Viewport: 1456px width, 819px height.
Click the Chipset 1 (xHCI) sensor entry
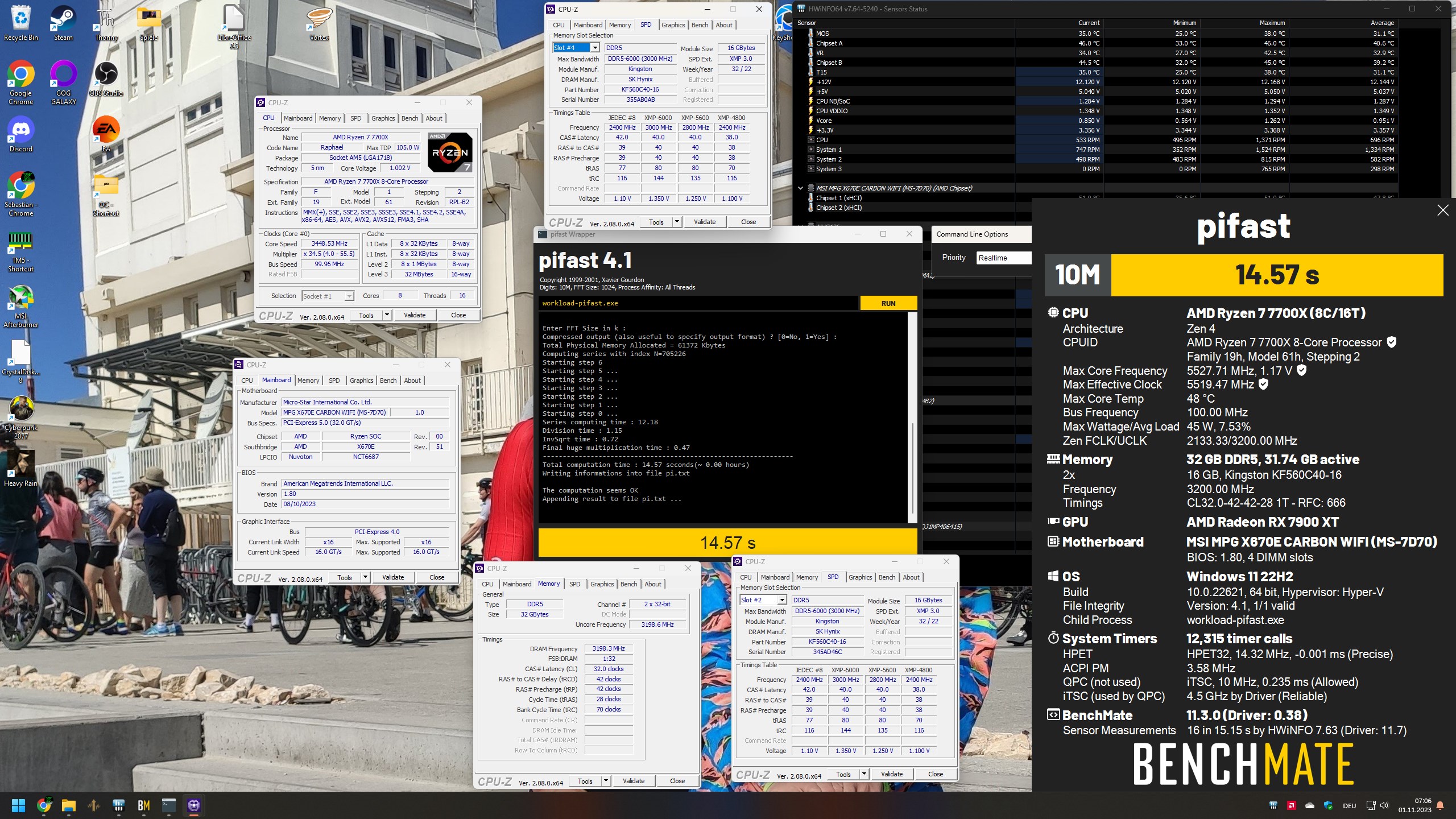click(838, 198)
